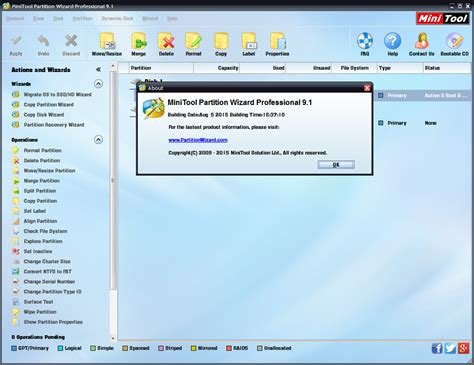474x365 pixels.
Task: Open the Partition menu
Action: [x=83, y=19]
